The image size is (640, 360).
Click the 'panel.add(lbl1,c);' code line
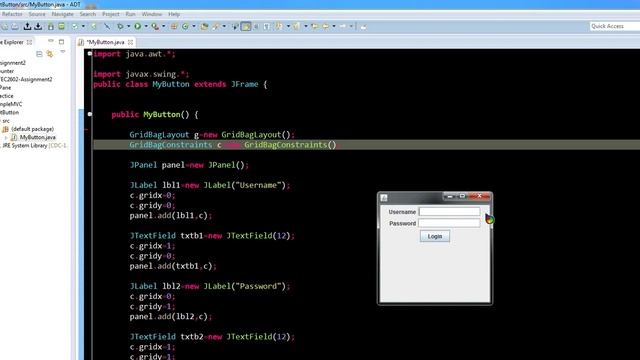coord(171,216)
